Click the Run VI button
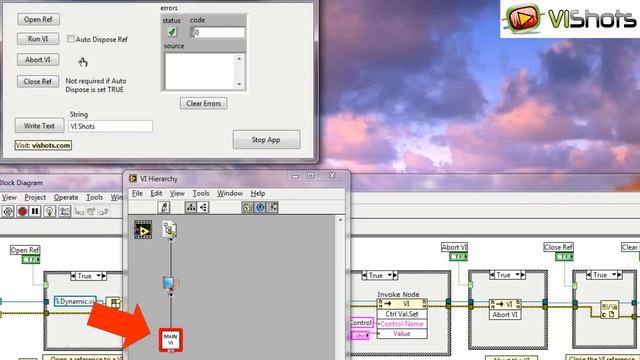Image resolution: width=640 pixels, height=360 pixels. coord(38,39)
